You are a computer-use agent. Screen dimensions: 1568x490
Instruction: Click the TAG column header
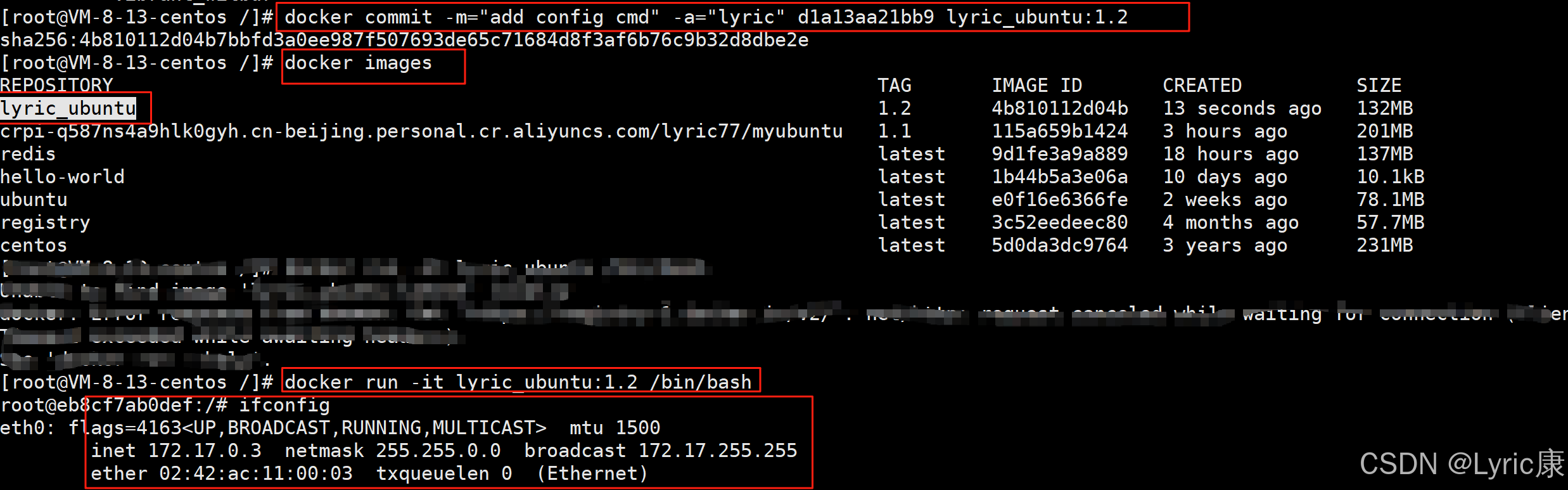894,86
